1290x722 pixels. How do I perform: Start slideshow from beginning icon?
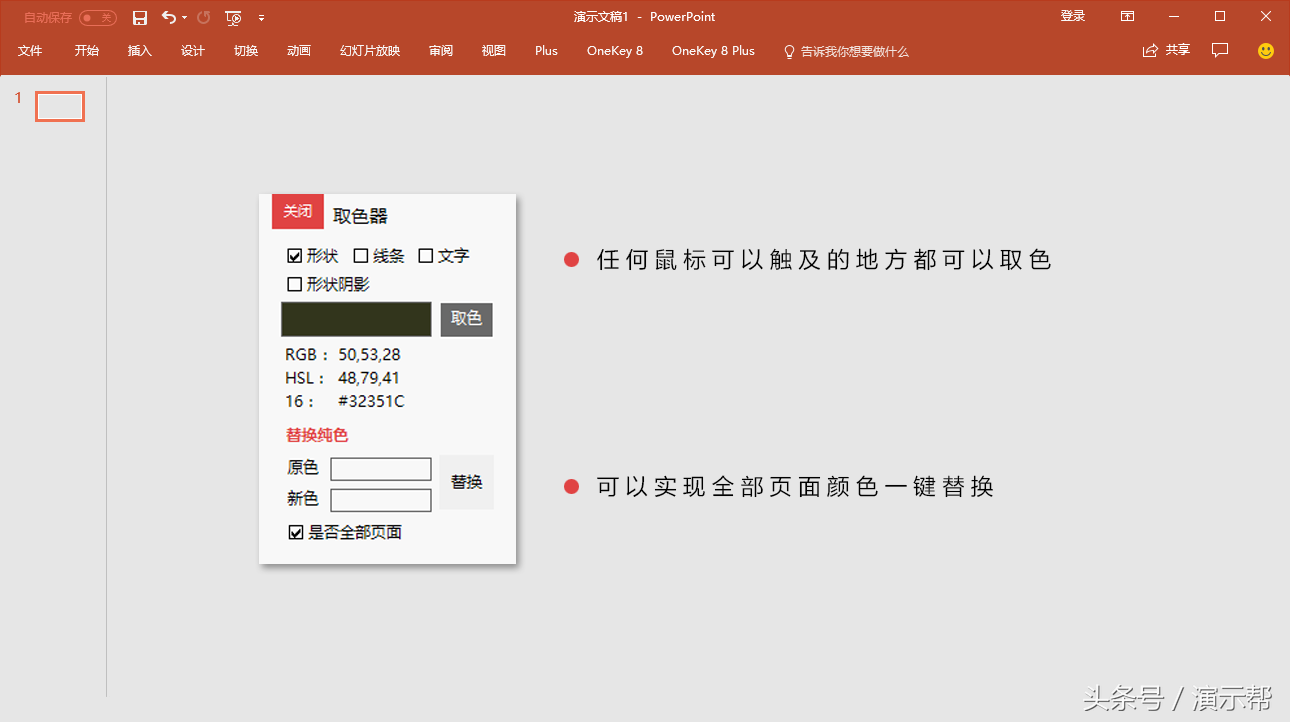234,18
